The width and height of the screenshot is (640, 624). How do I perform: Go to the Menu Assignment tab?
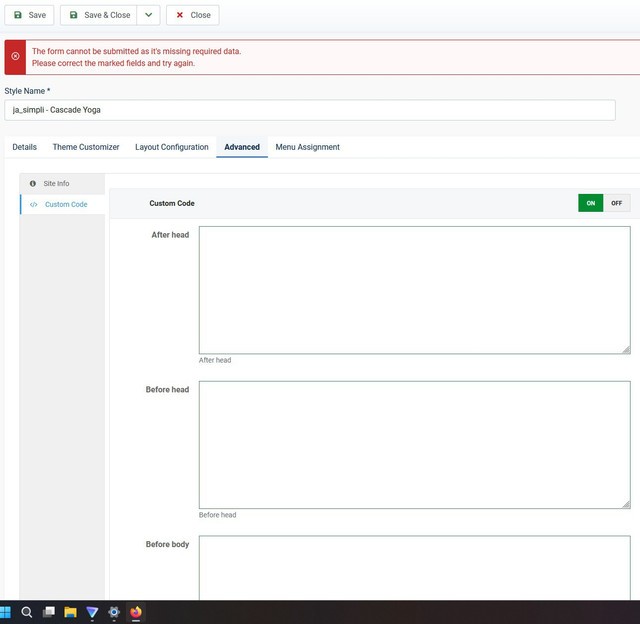coord(307,147)
